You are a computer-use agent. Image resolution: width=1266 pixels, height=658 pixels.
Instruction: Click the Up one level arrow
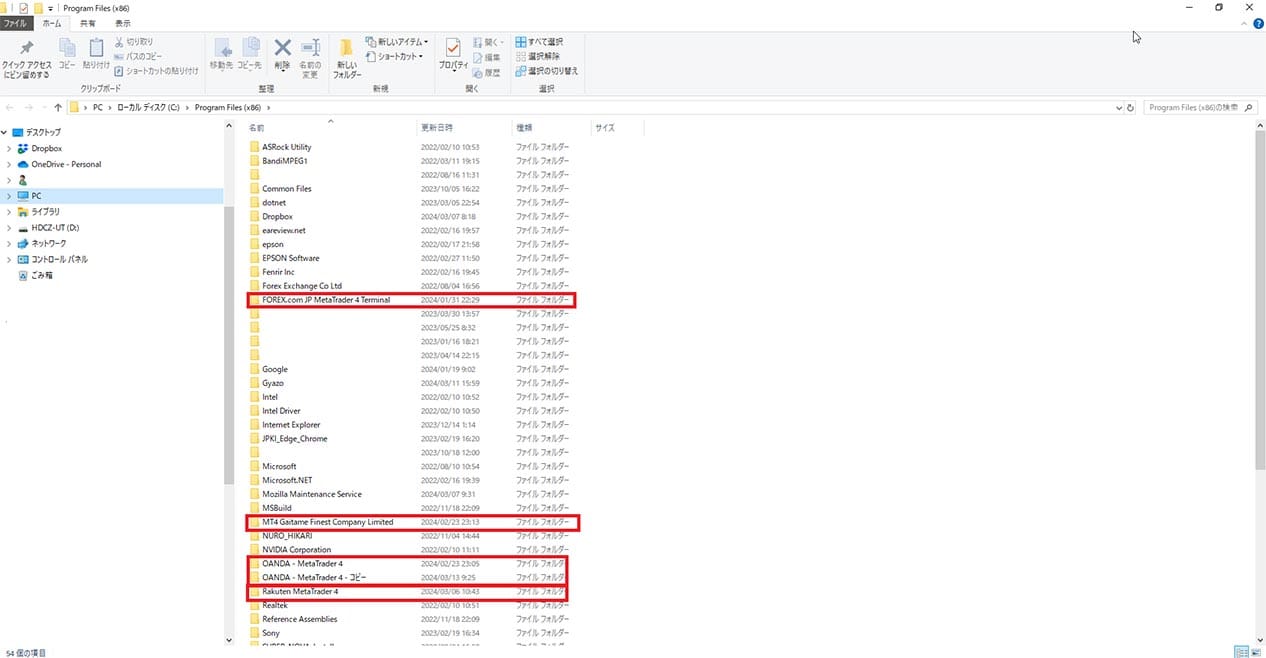(58, 107)
